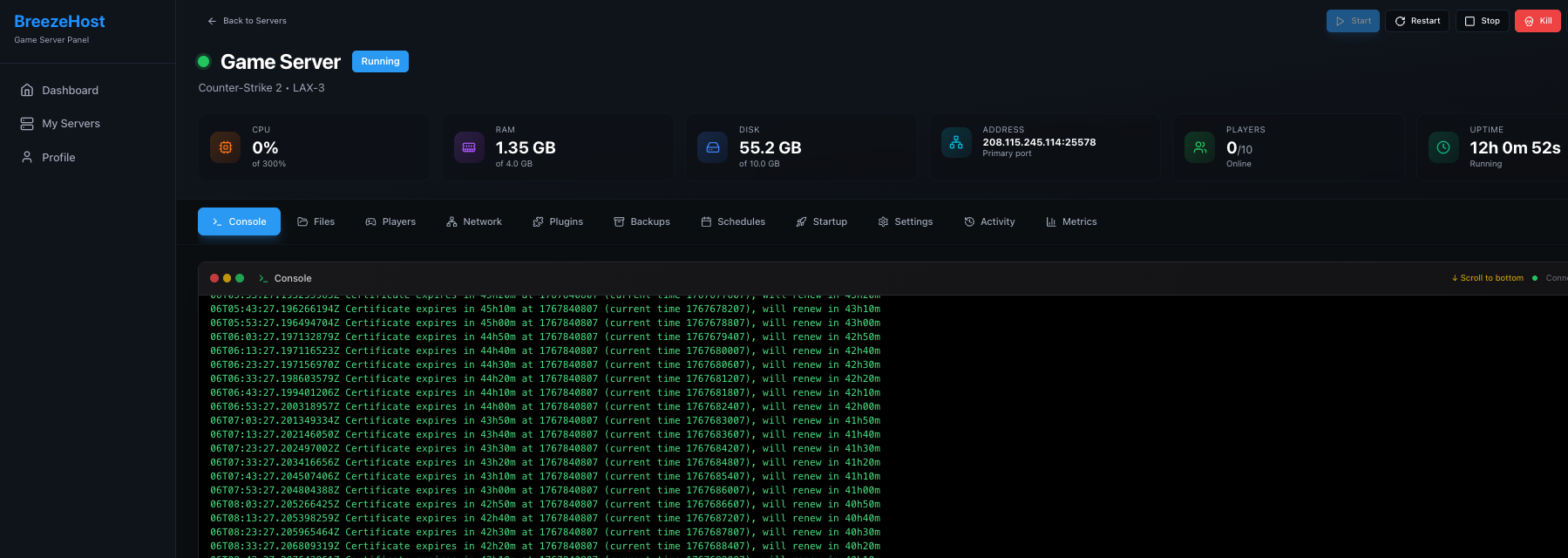Select the Schedules tab
This screenshot has width=1568, height=558.
tap(733, 221)
